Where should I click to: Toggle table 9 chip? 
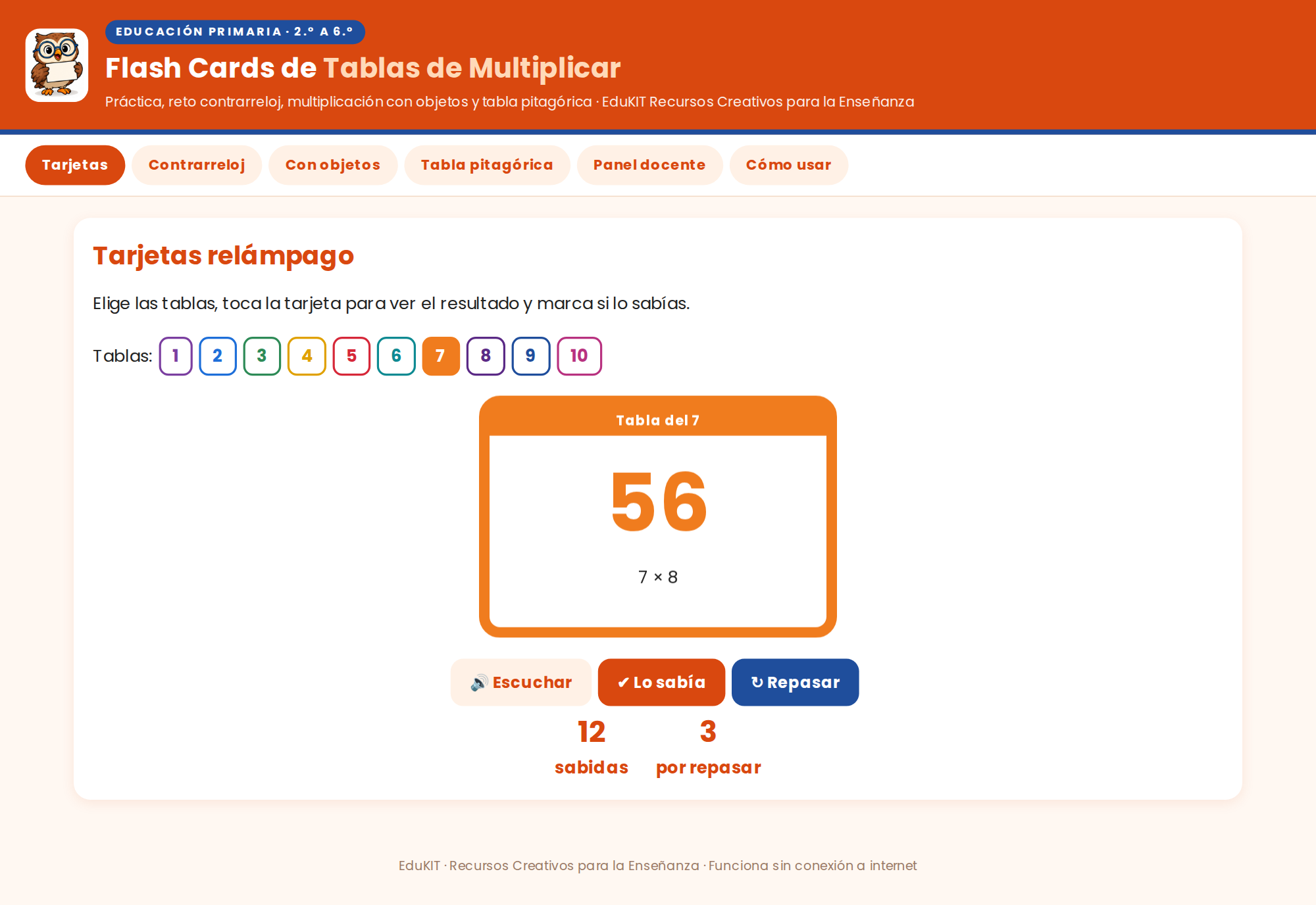pyautogui.click(x=531, y=356)
